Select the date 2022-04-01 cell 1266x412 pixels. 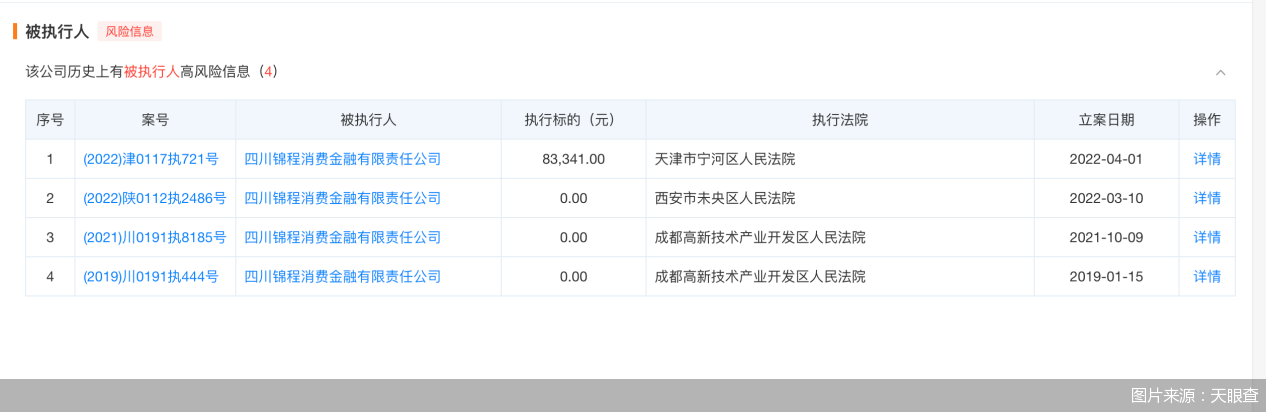pos(1106,159)
